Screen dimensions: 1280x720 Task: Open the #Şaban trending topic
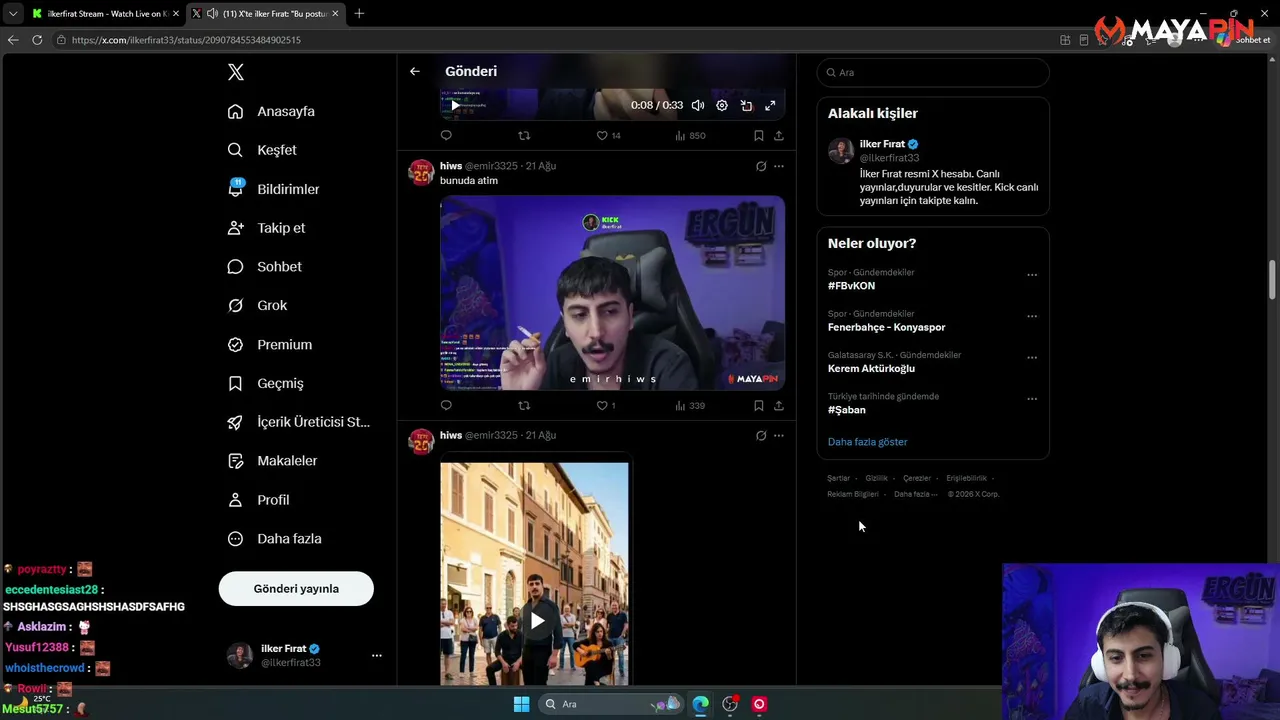pyautogui.click(x=847, y=410)
